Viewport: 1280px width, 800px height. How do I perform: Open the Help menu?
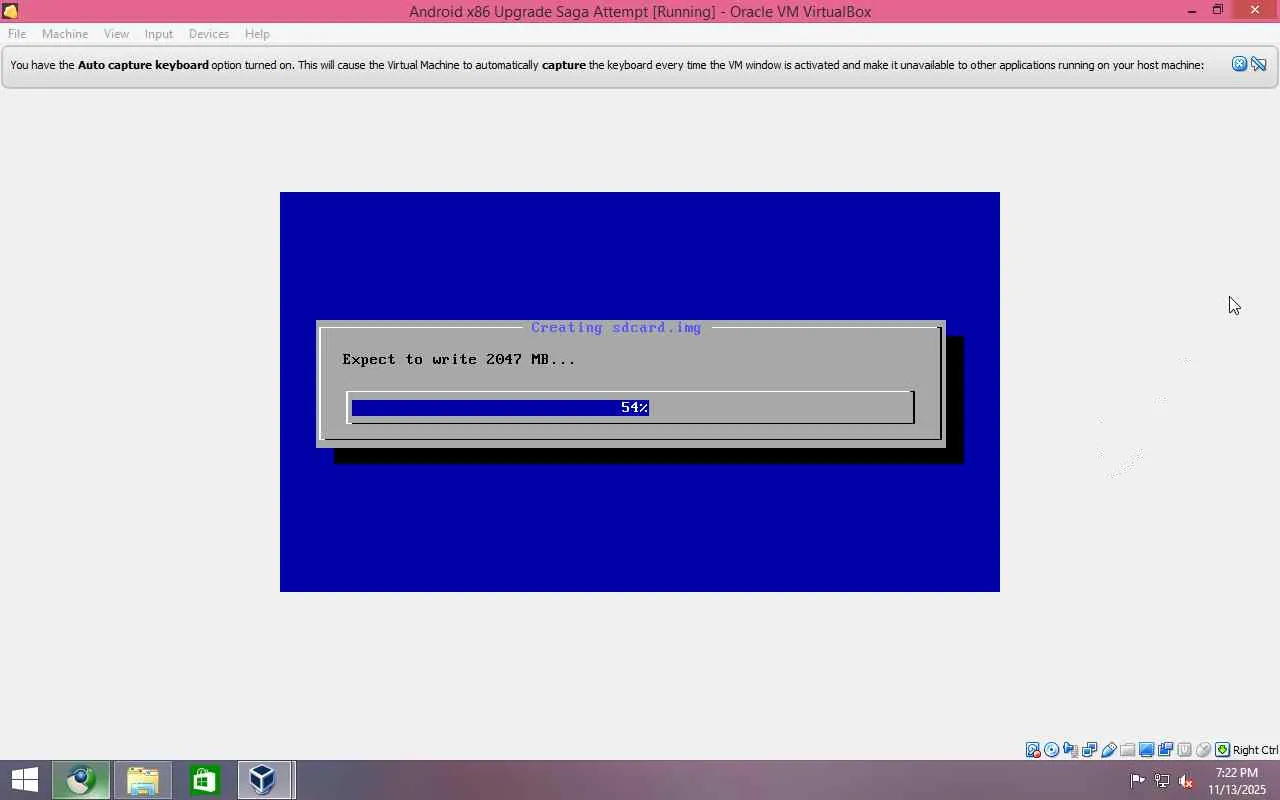click(257, 34)
